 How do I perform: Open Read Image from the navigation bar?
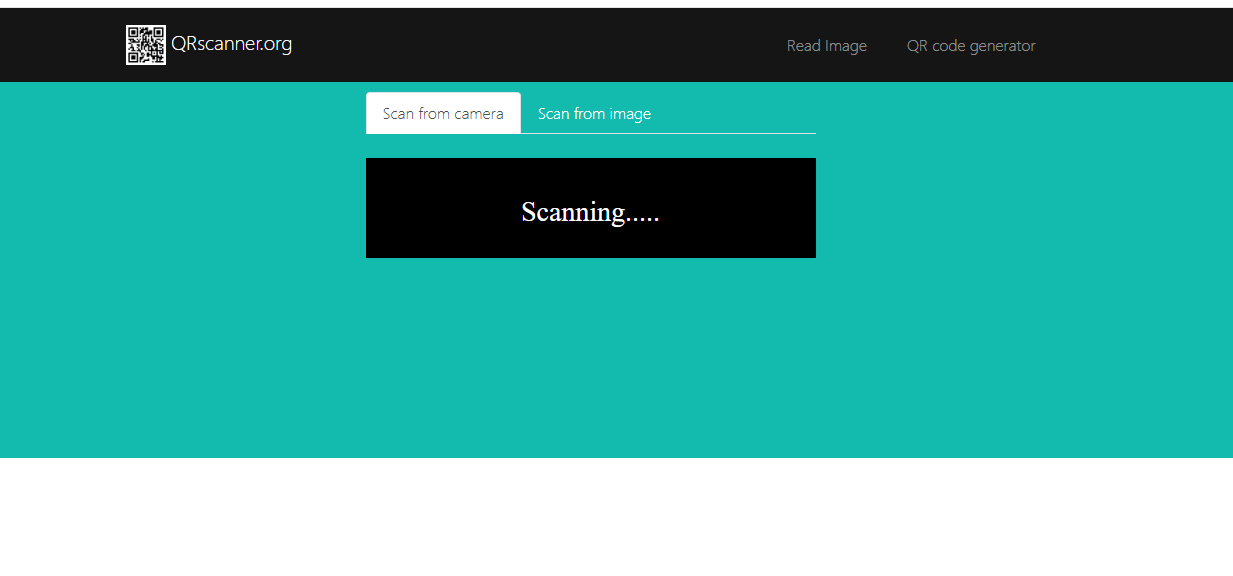826,45
